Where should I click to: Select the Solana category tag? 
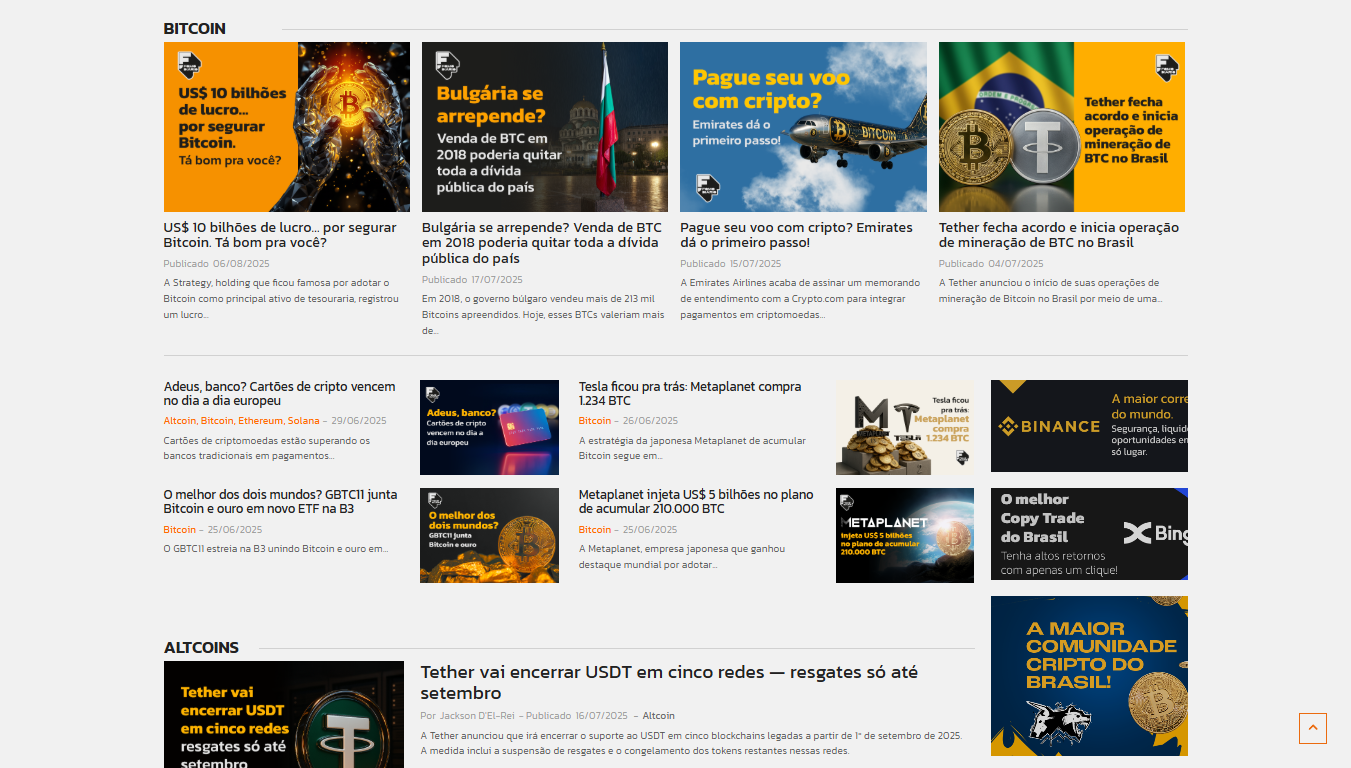click(303, 421)
